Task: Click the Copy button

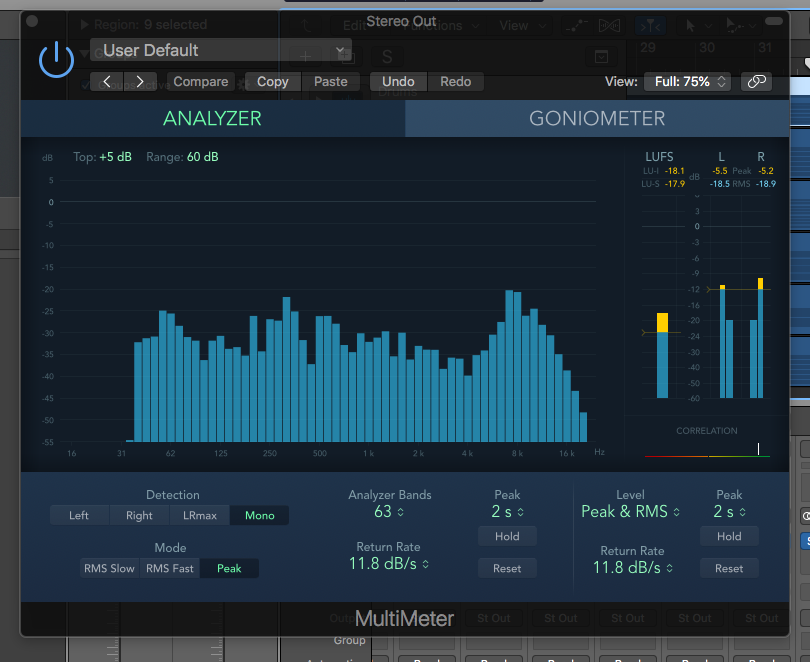Action: click(x=273, y=82)
